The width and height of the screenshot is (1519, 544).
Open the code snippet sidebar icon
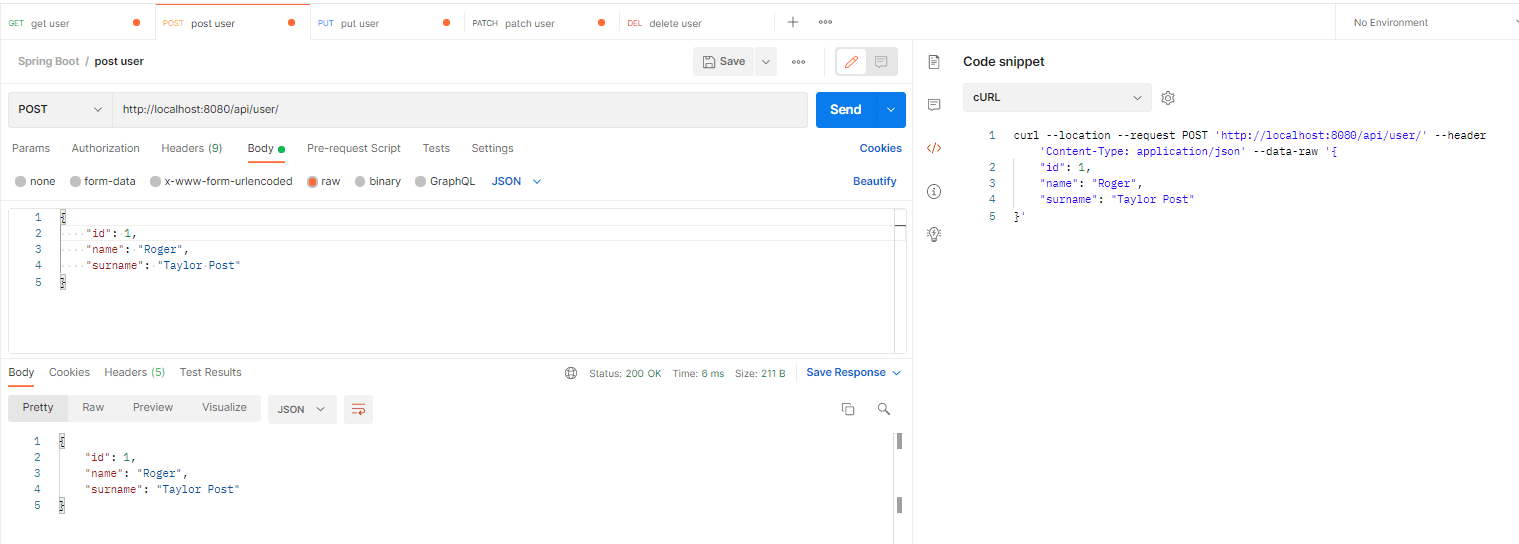934,148
